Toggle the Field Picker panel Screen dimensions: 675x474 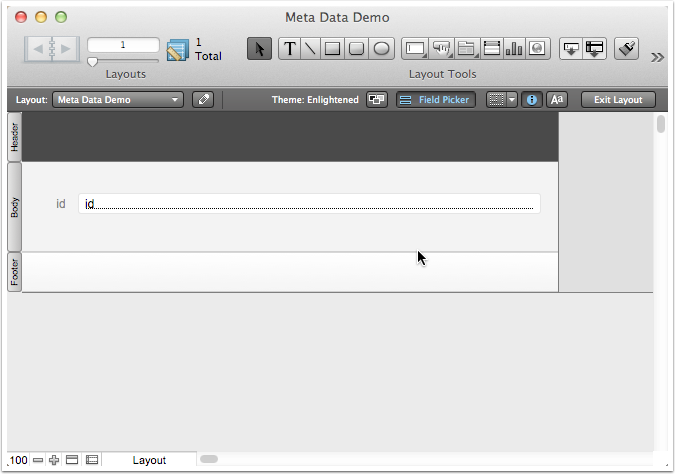(435, 100)
